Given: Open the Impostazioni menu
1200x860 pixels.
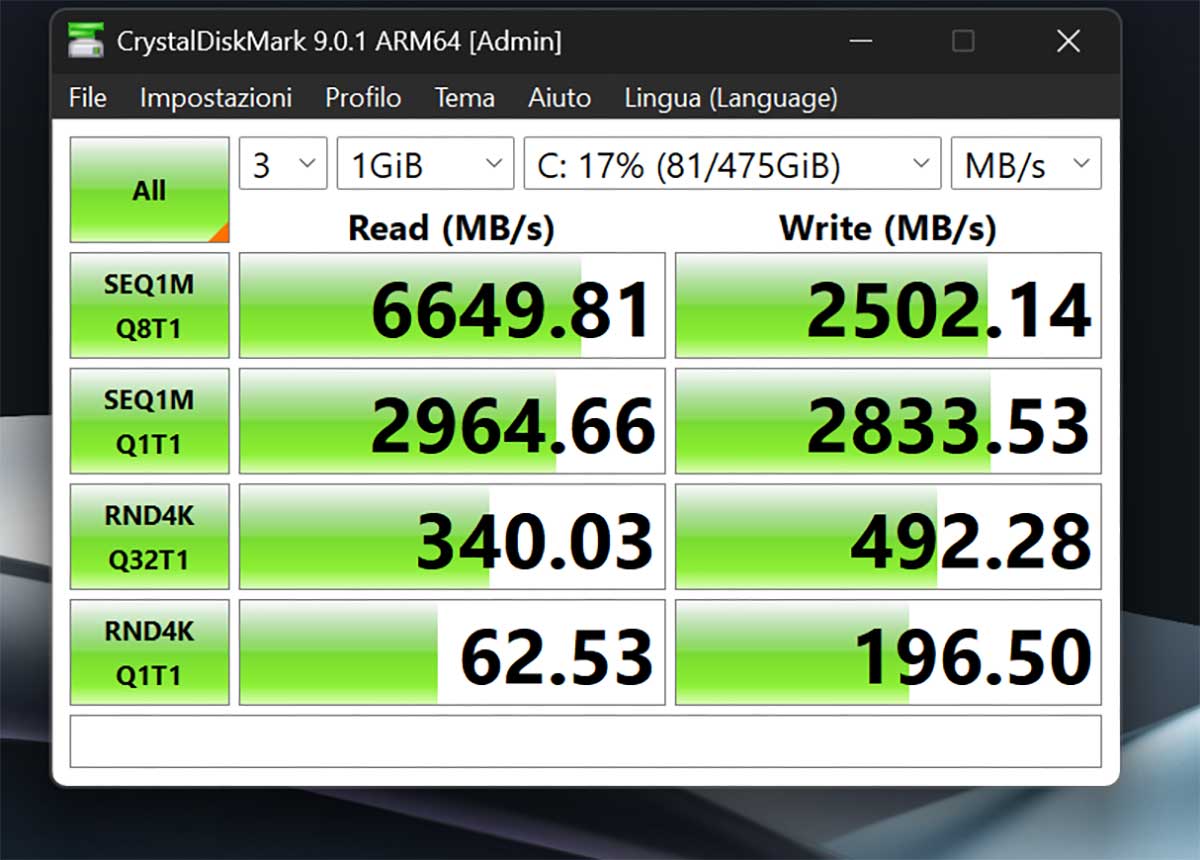Looking at the screenshot, I should point(216,98).
